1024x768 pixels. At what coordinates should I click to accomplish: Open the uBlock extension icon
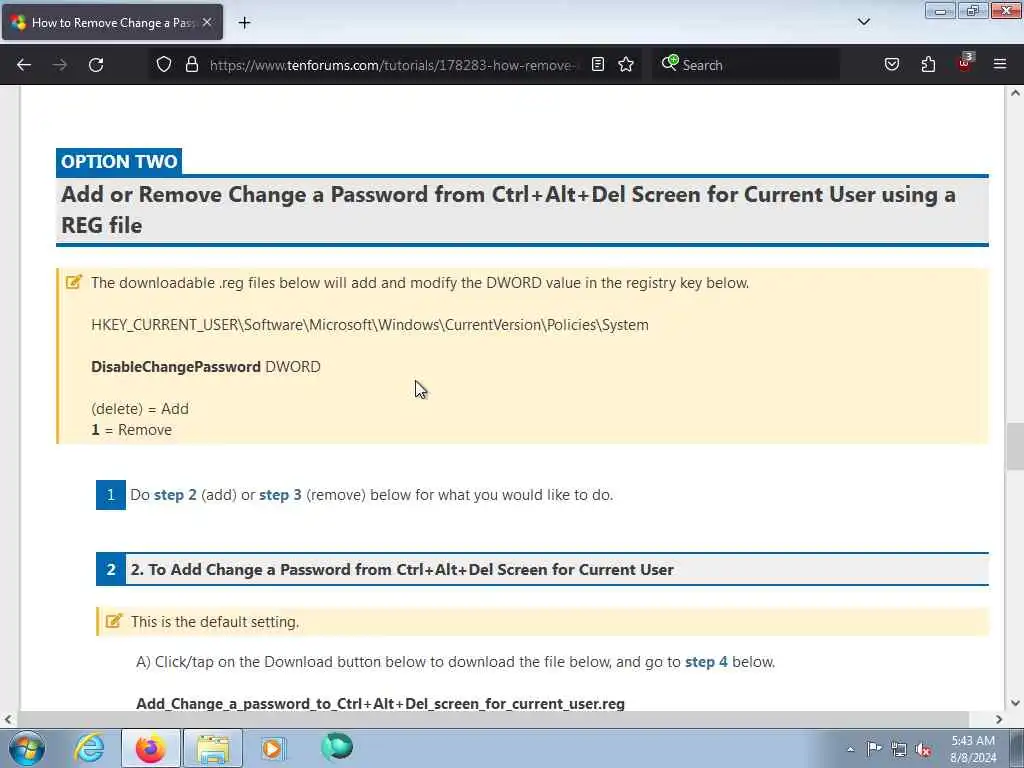tap(965, 63)
